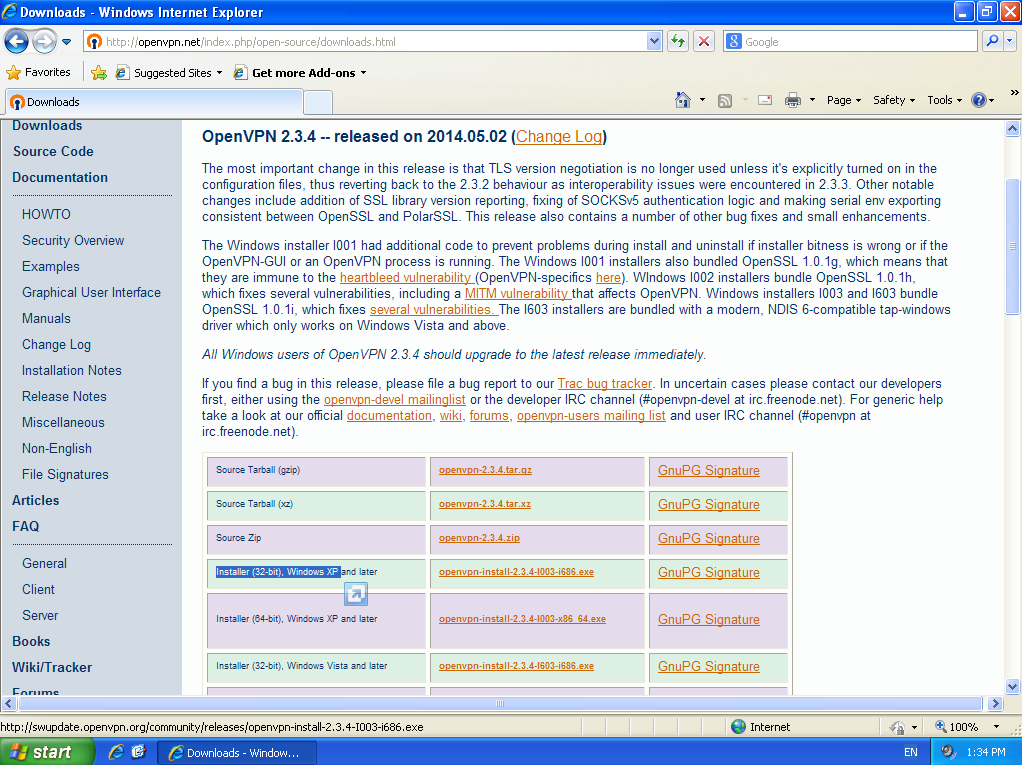Viewport: 1022px width, 765px height.
Task: Follow the heartbleed vulnerability link
Action: pos(406,278)
